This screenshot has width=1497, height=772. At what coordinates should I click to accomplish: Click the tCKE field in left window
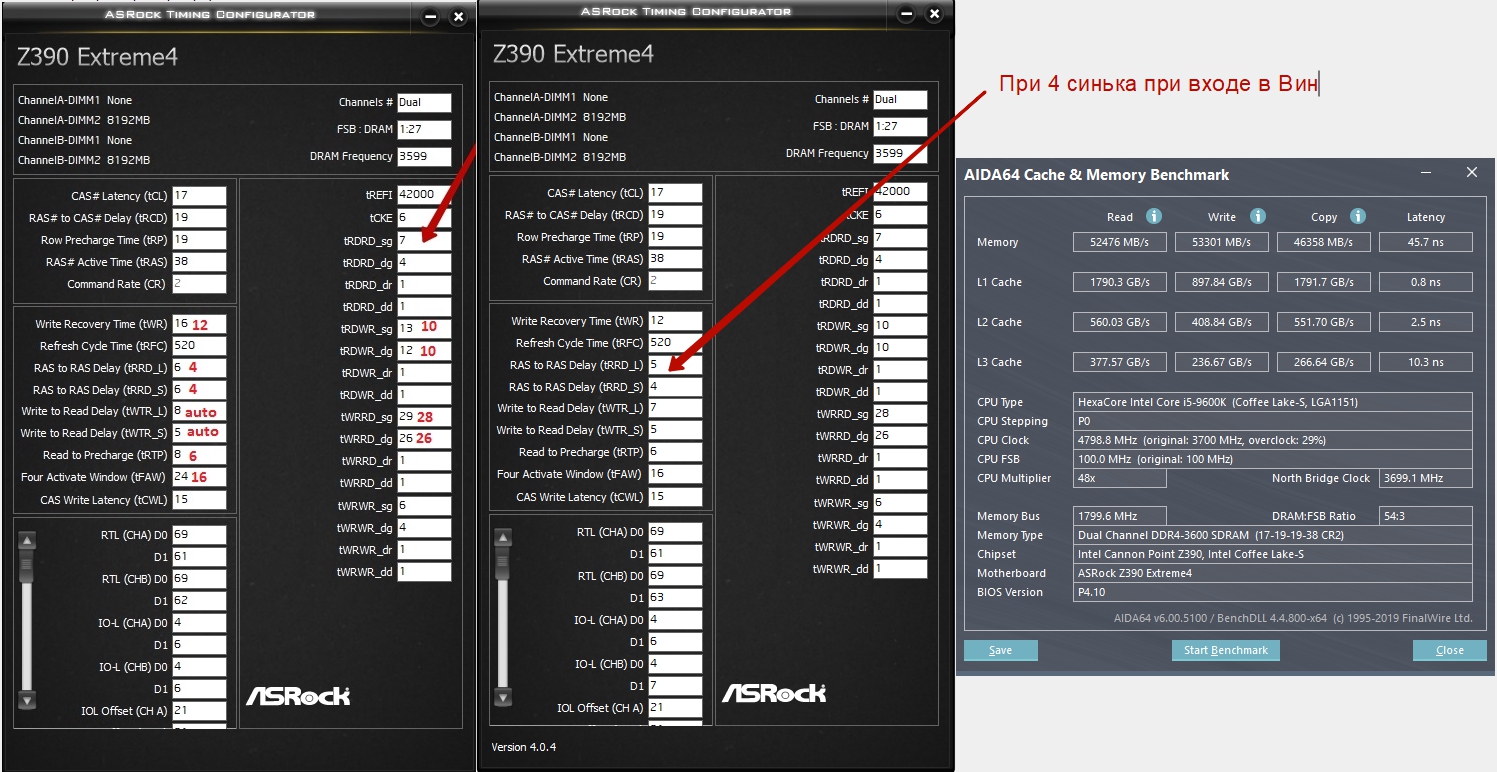pos(424,217)
